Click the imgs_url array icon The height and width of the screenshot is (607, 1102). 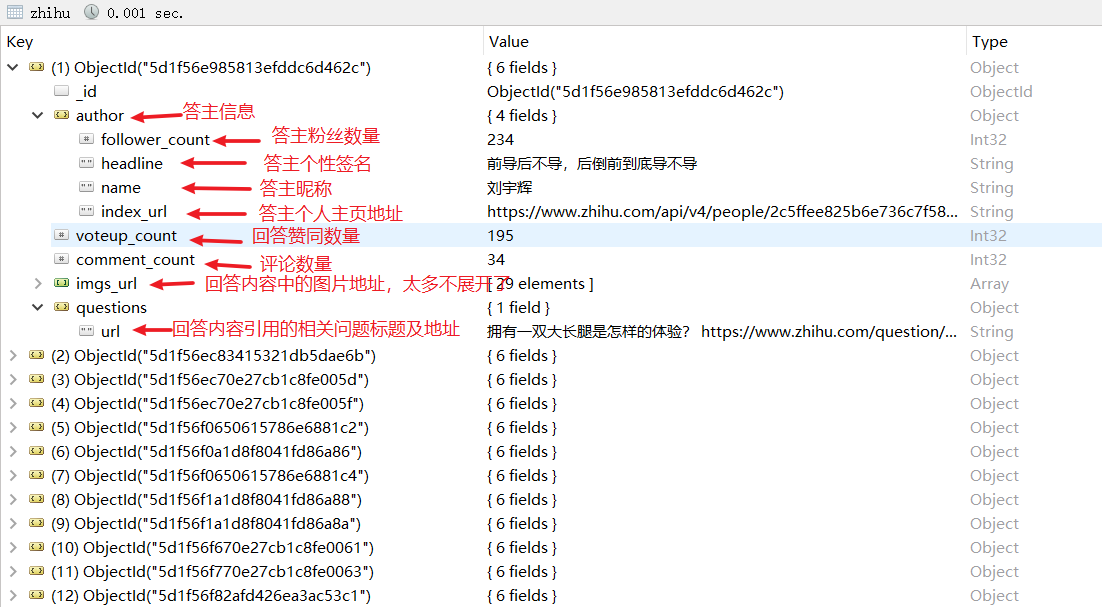[x=62, y=282]
